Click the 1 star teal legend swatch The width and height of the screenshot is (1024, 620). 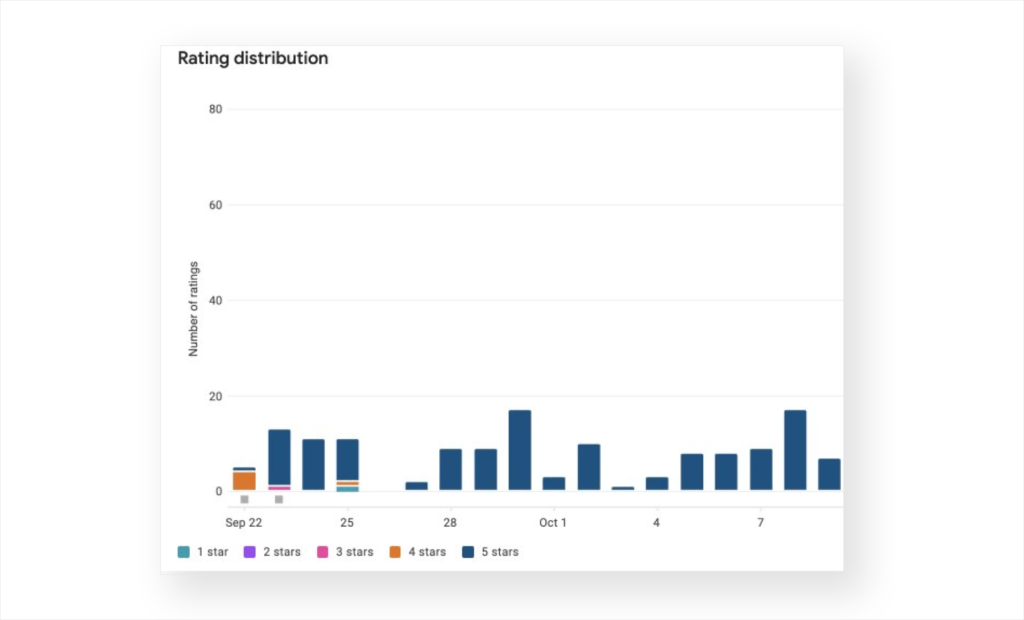(x=184, y=552)
